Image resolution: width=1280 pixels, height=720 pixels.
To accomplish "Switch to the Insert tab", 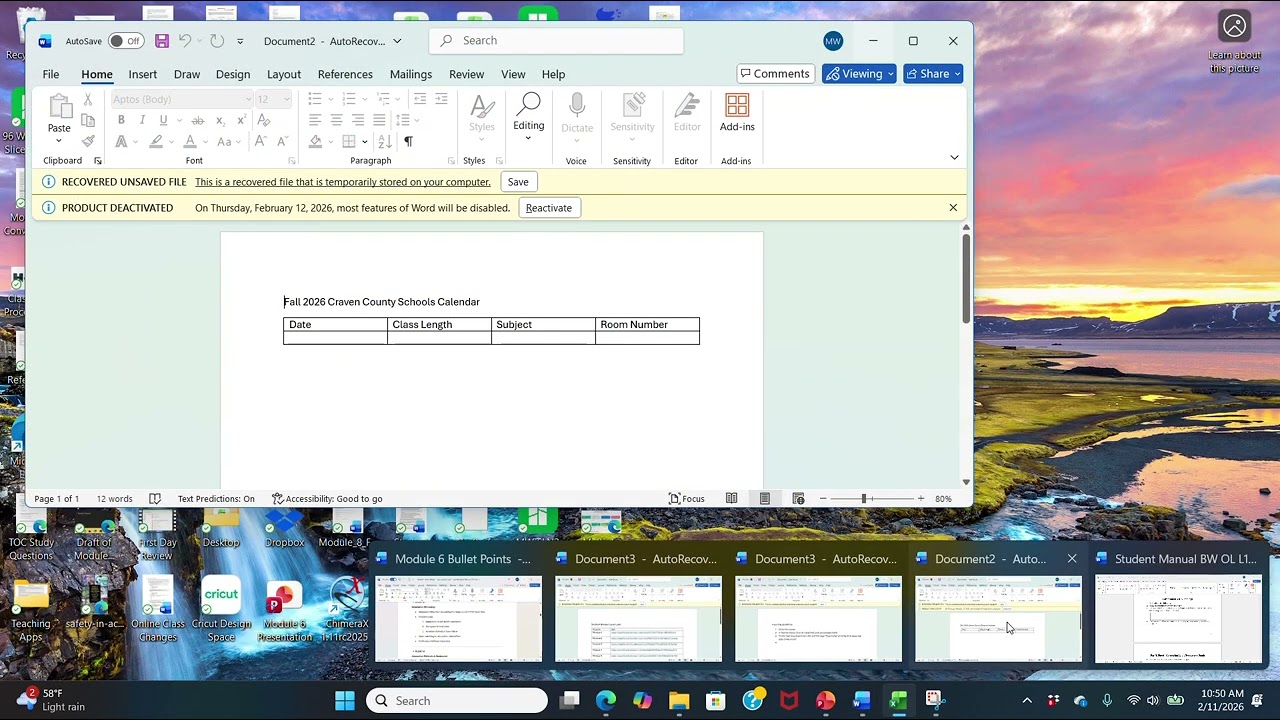I will pyautogui.click(x=142, y=74).
